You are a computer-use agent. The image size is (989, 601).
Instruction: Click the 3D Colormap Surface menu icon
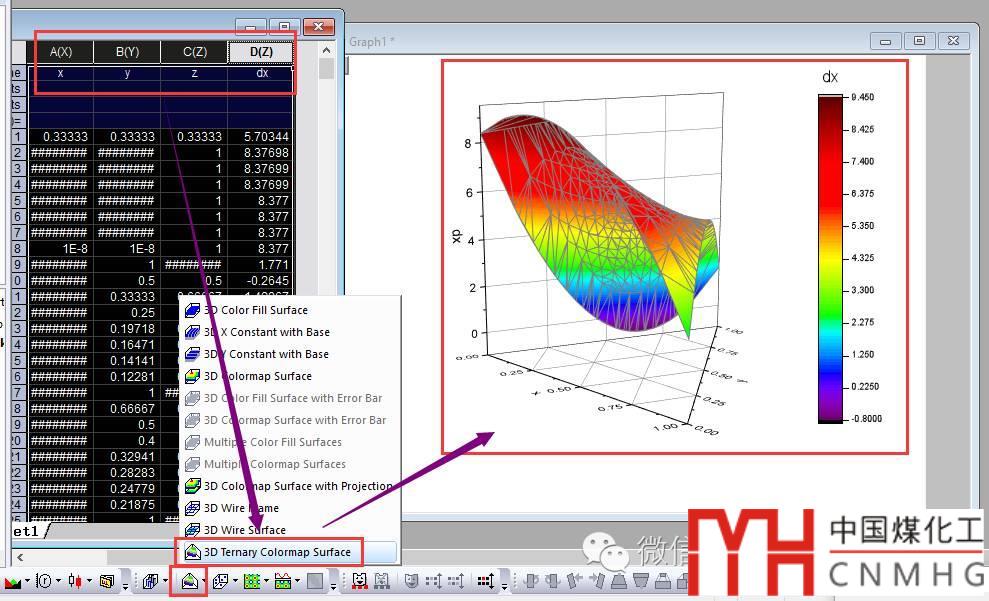[x=194, y=376]
